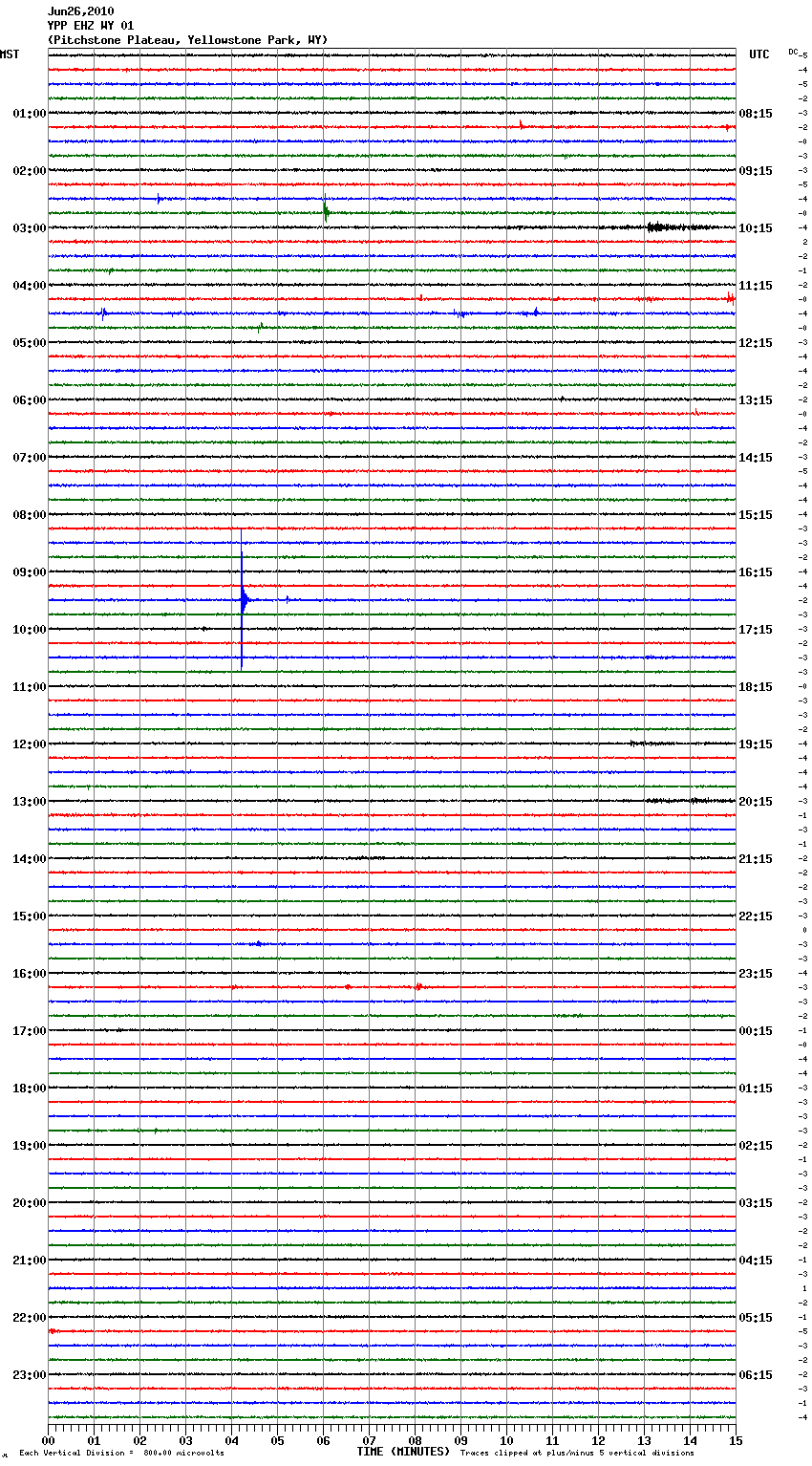Click the 06:00 MST row label
Image resolution: width=812 pixels, height=1466 pixels.
tap(29, 400)
